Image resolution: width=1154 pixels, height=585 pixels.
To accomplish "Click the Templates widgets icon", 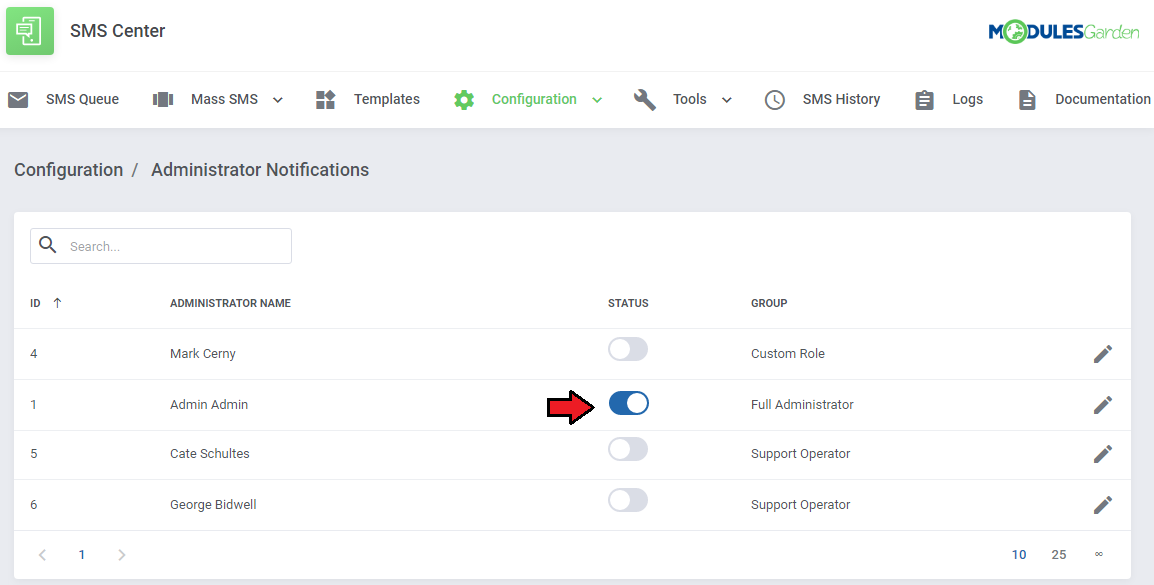I will pos(325,99).
